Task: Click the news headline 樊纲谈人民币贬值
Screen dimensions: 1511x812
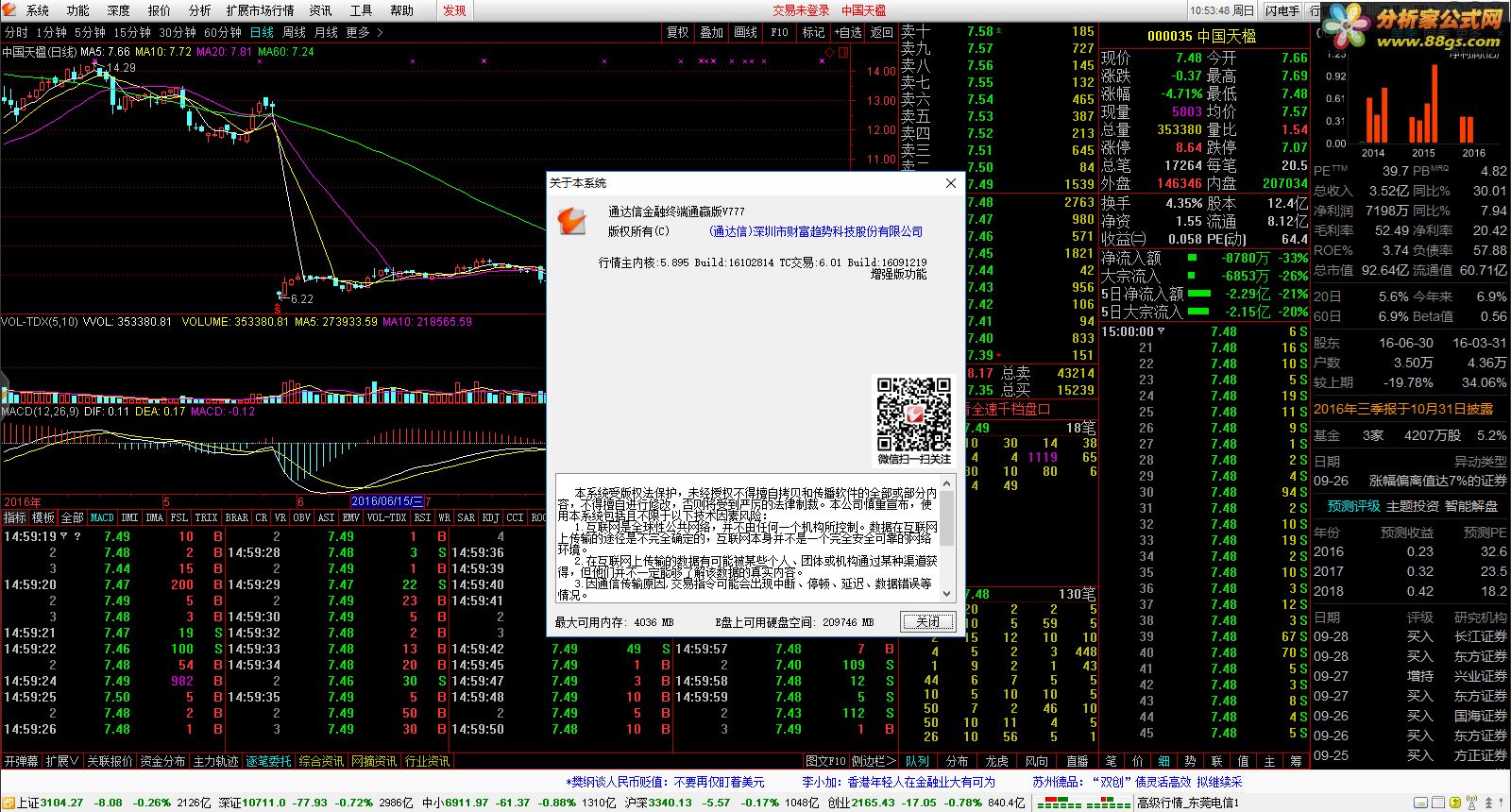Action: 665,782
